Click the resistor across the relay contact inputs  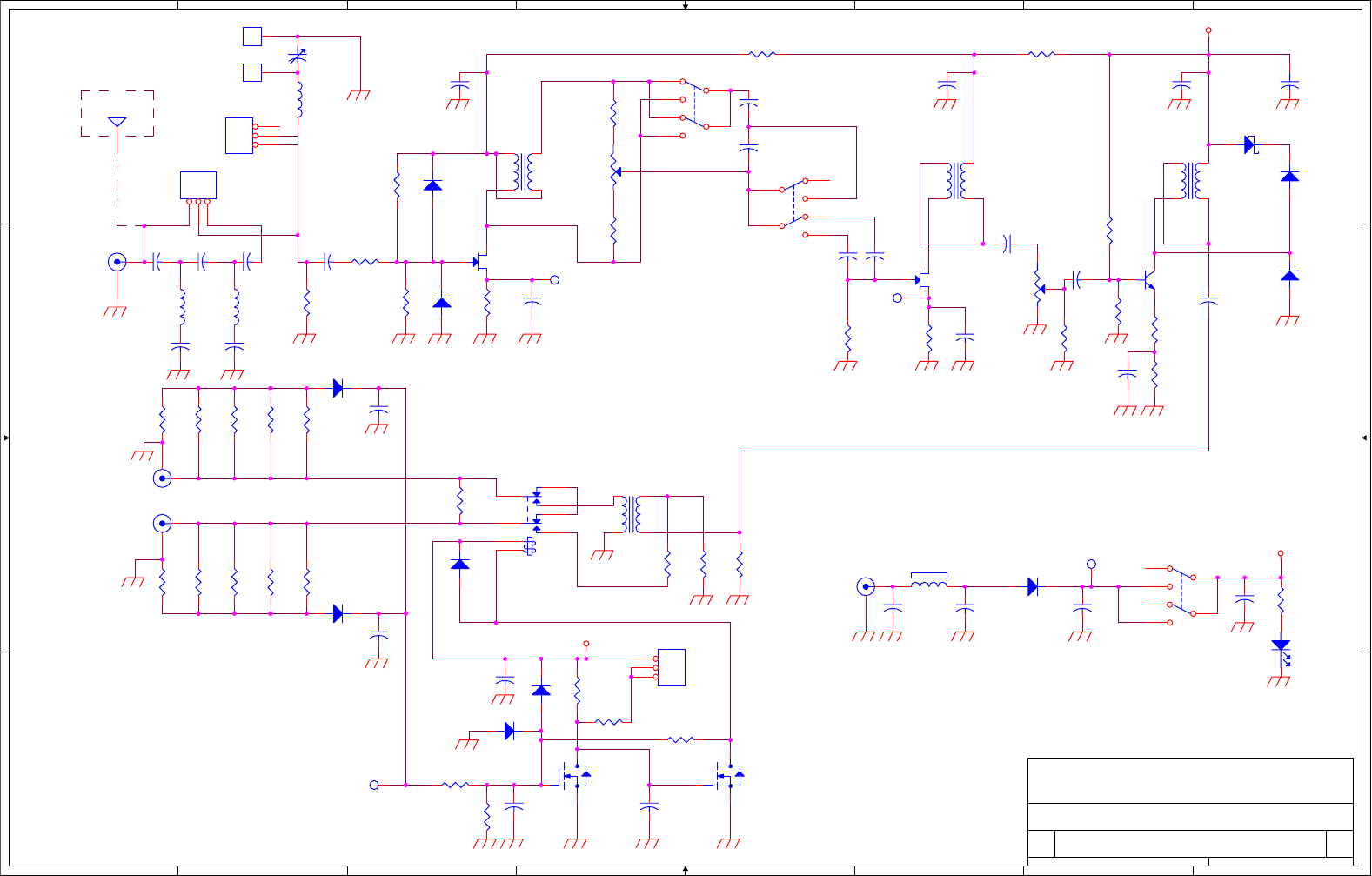(460, 500)
